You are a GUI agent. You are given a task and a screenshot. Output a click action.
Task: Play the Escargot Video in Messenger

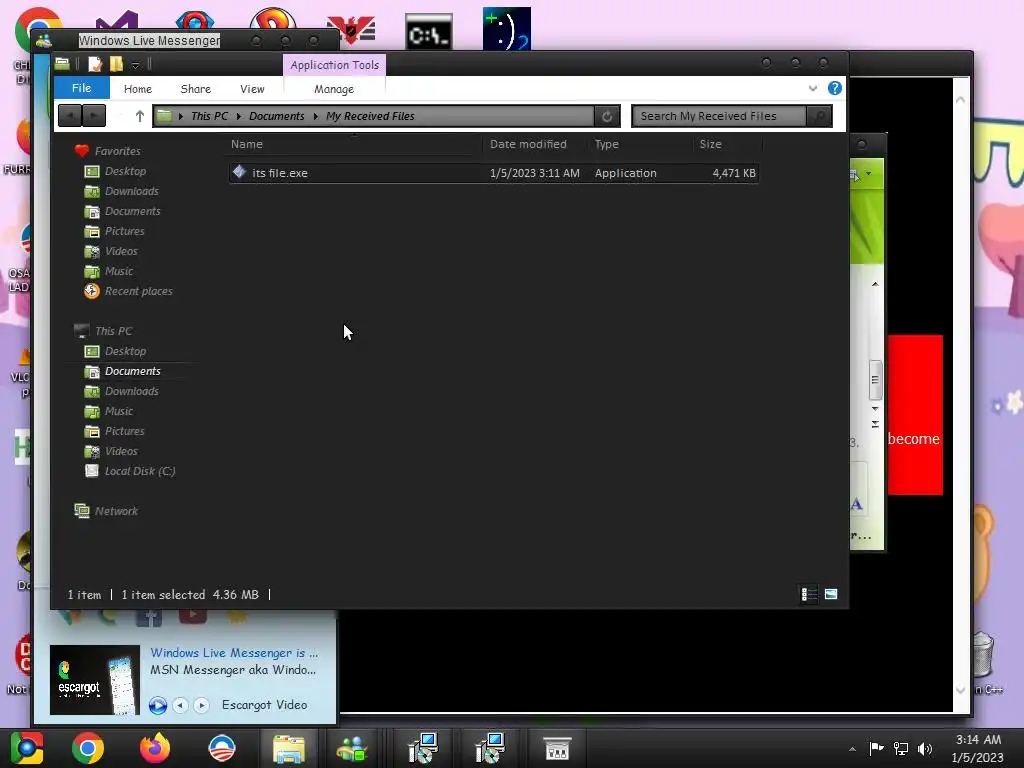[x=157, y=705]
